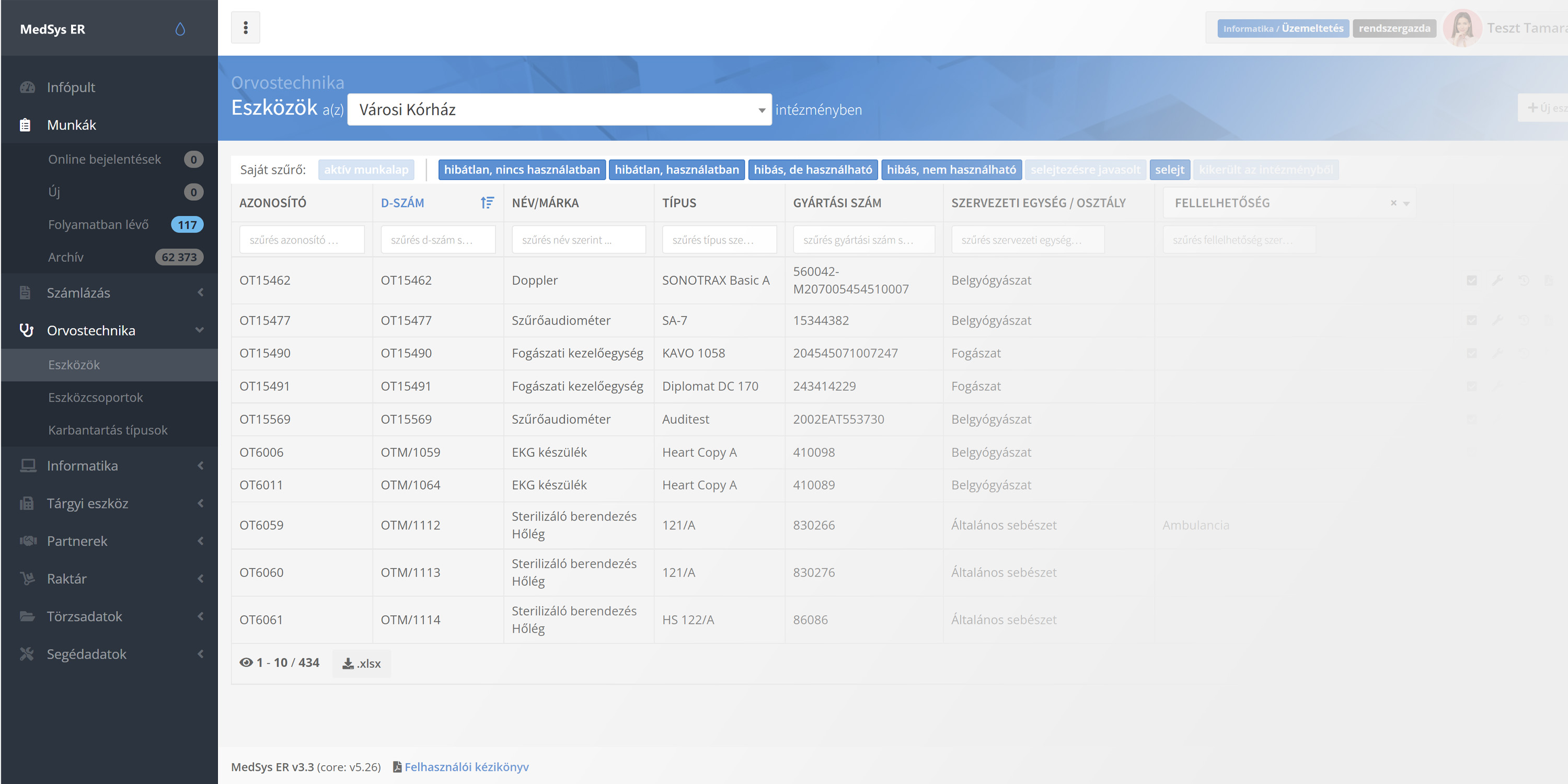Download the table as .xlsx

(362, 663)
